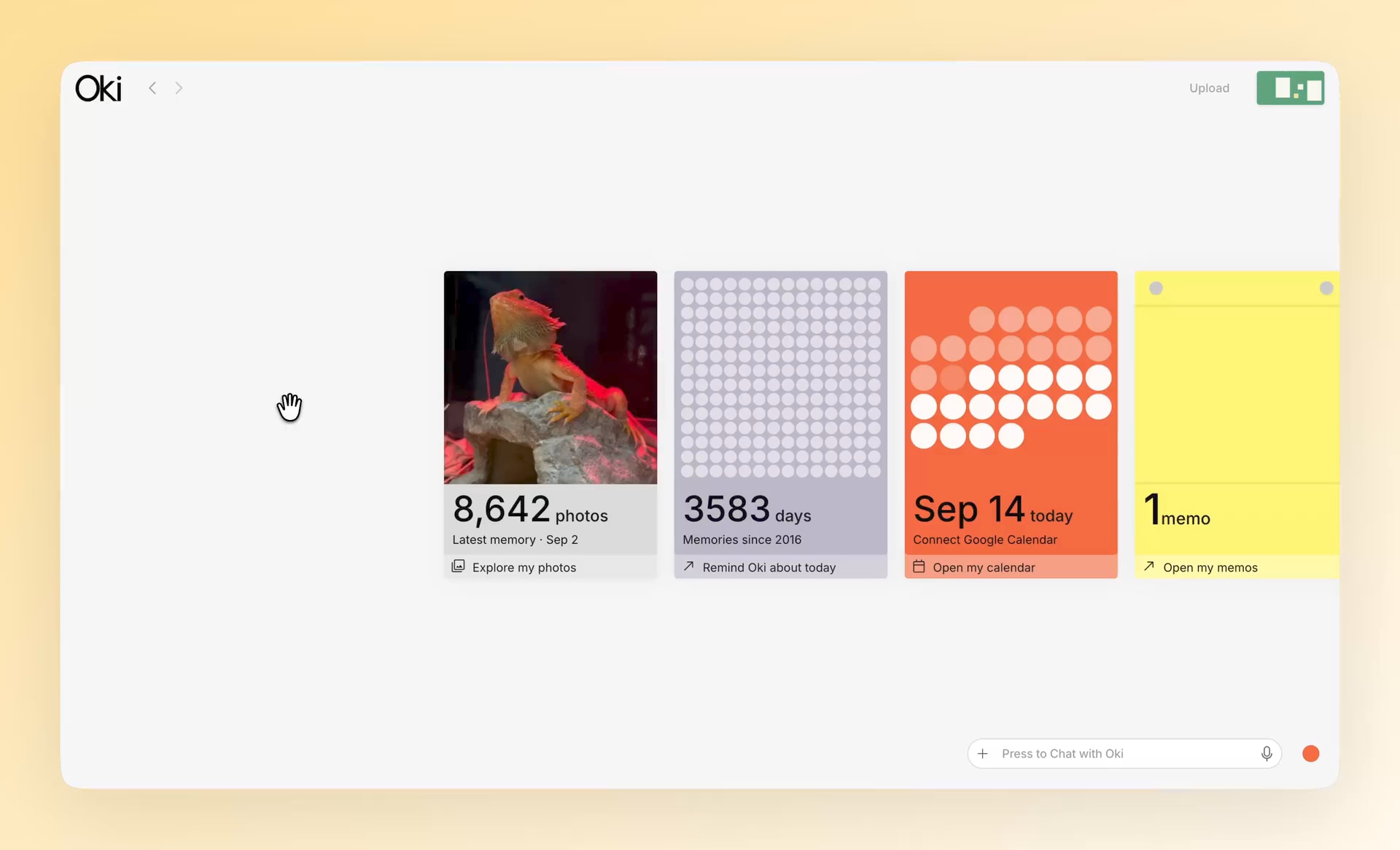Image resolution: width=1400 pixels, height=850 pixels.
Task: Click the dotted grid on the days card
Action: tap(780, 378)
